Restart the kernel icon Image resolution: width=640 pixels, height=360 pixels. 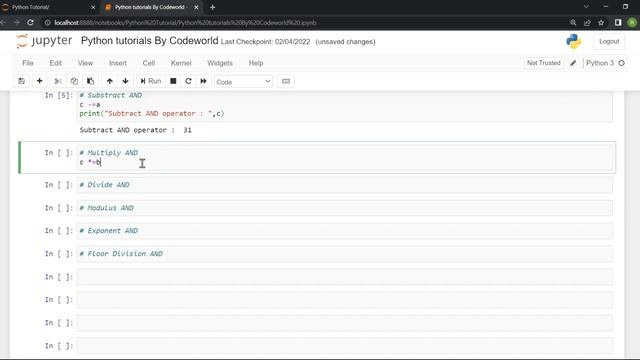coord(188,81)
